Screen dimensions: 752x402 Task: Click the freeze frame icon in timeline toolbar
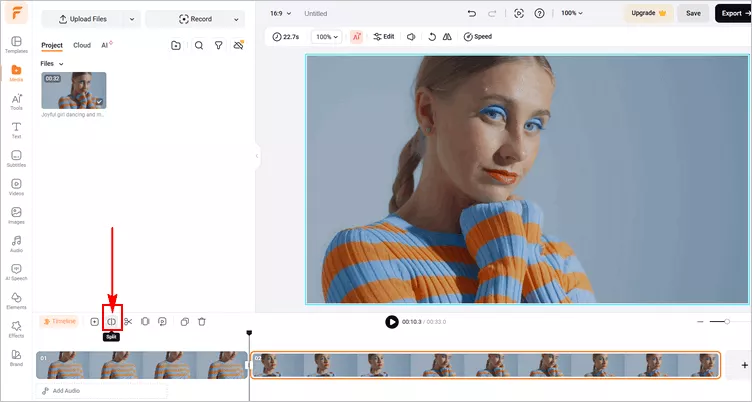coord(145,321)
